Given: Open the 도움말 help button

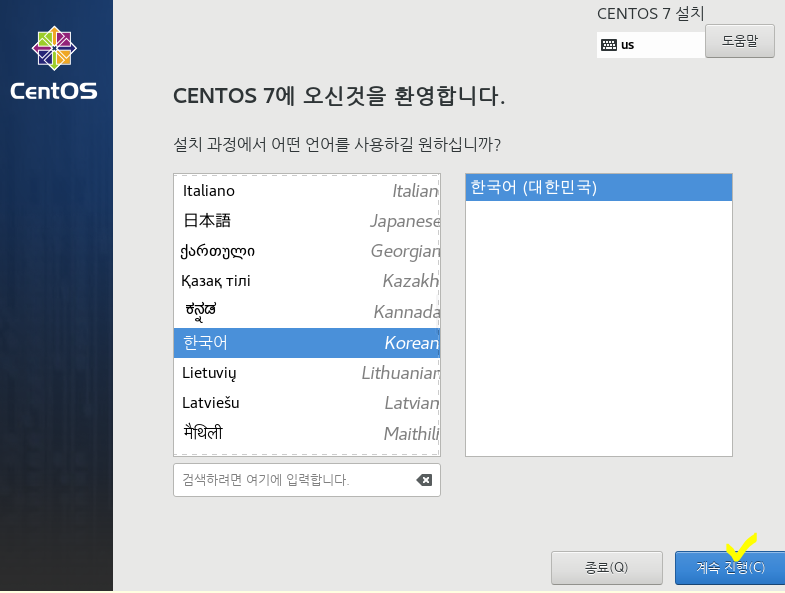Looking at the screenshot, I should [739, 41].
